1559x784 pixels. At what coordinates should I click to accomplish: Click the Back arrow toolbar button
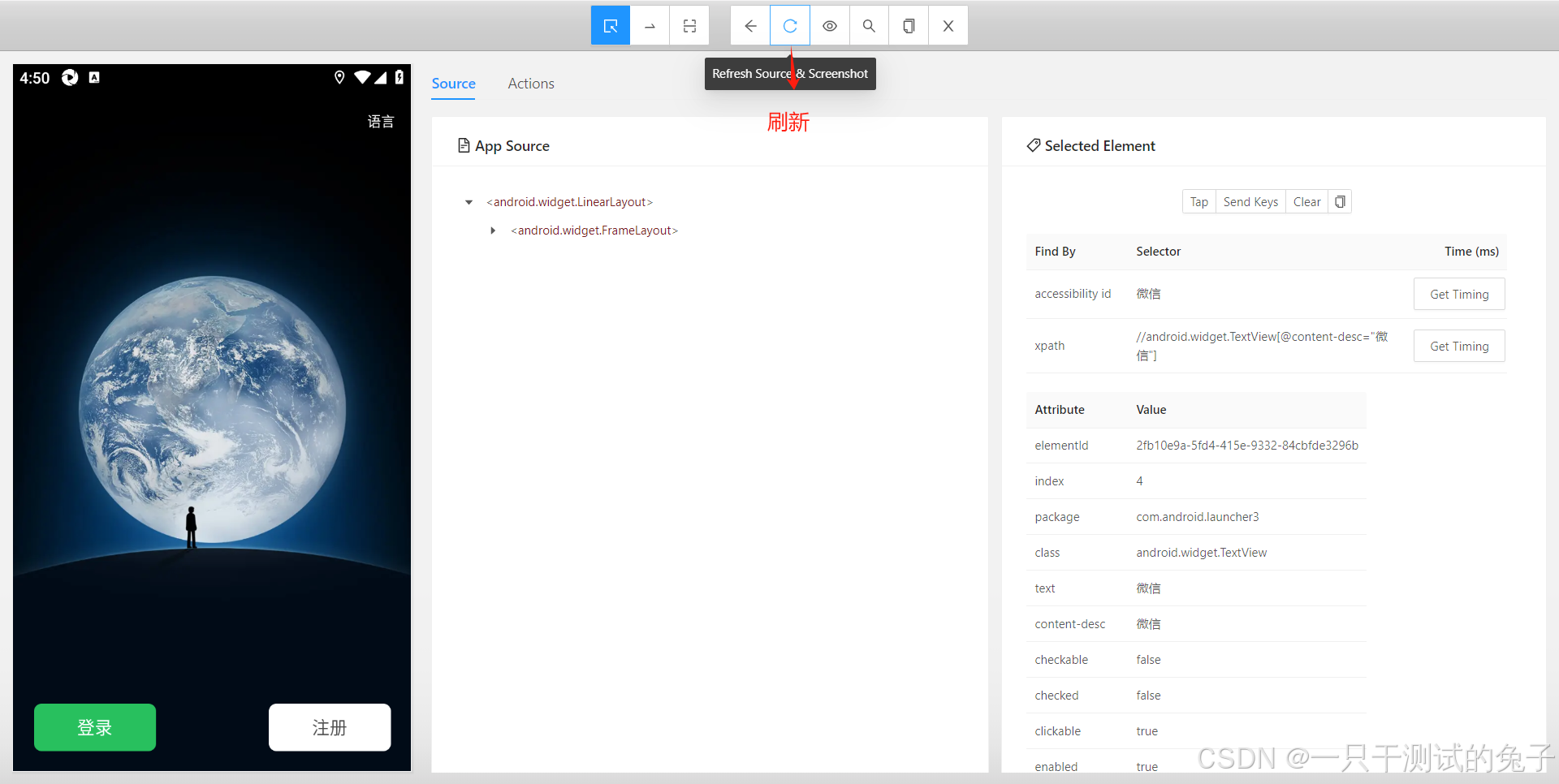click(x=750, y=26)
